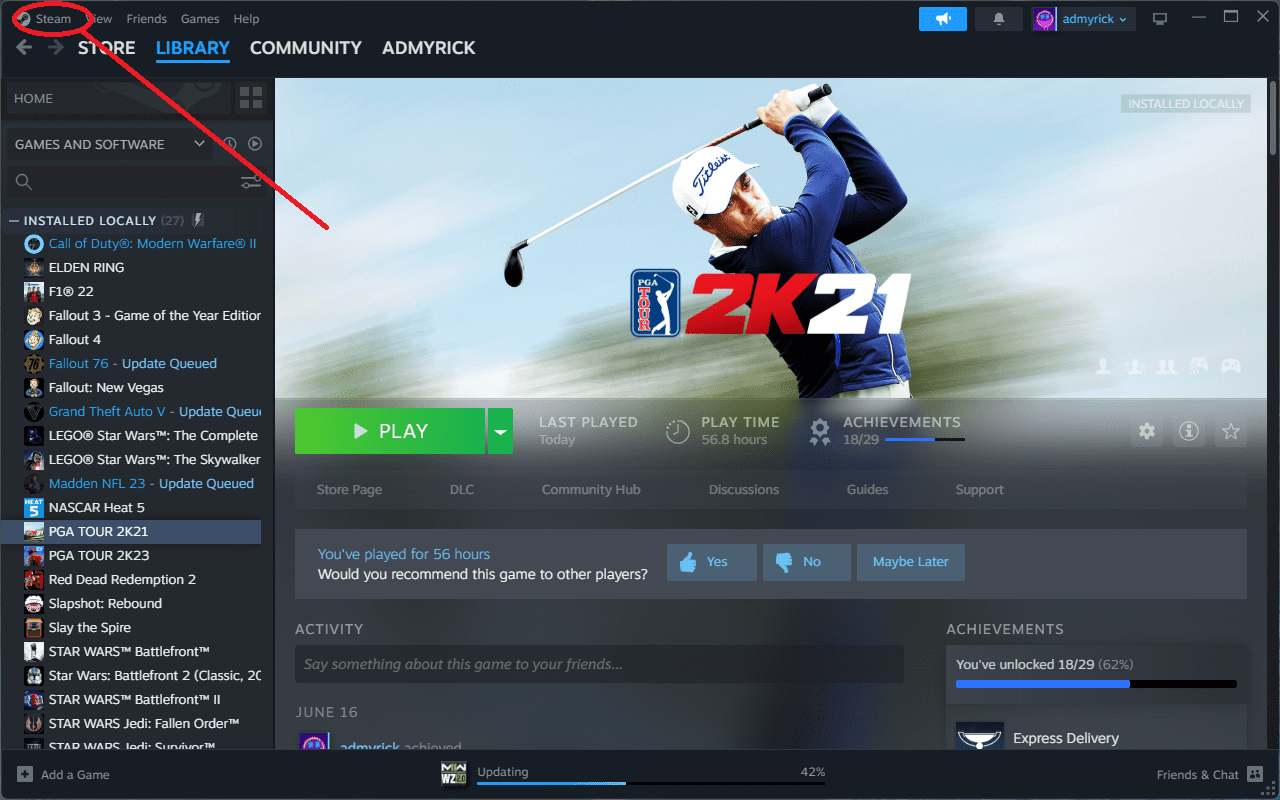Select Fallout 76 - Update Queued
Screen dimensions: 1280x800
click(x=141, y=364)
